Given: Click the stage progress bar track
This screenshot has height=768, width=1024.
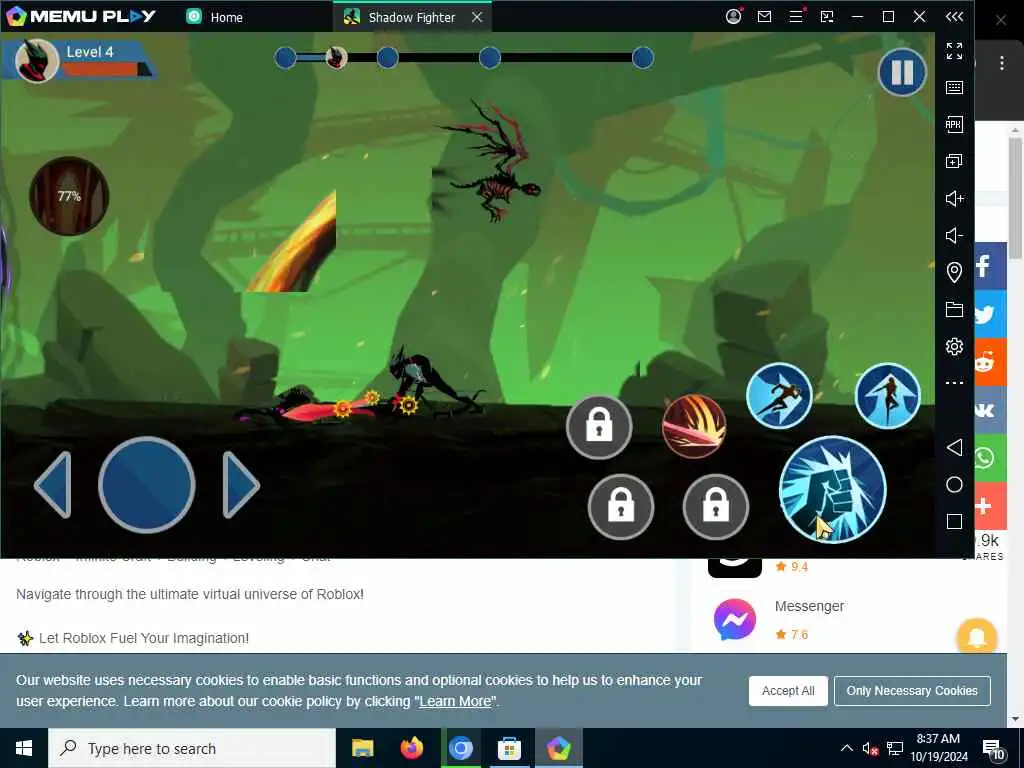Looking at the screenshot, I should (464, 58).
